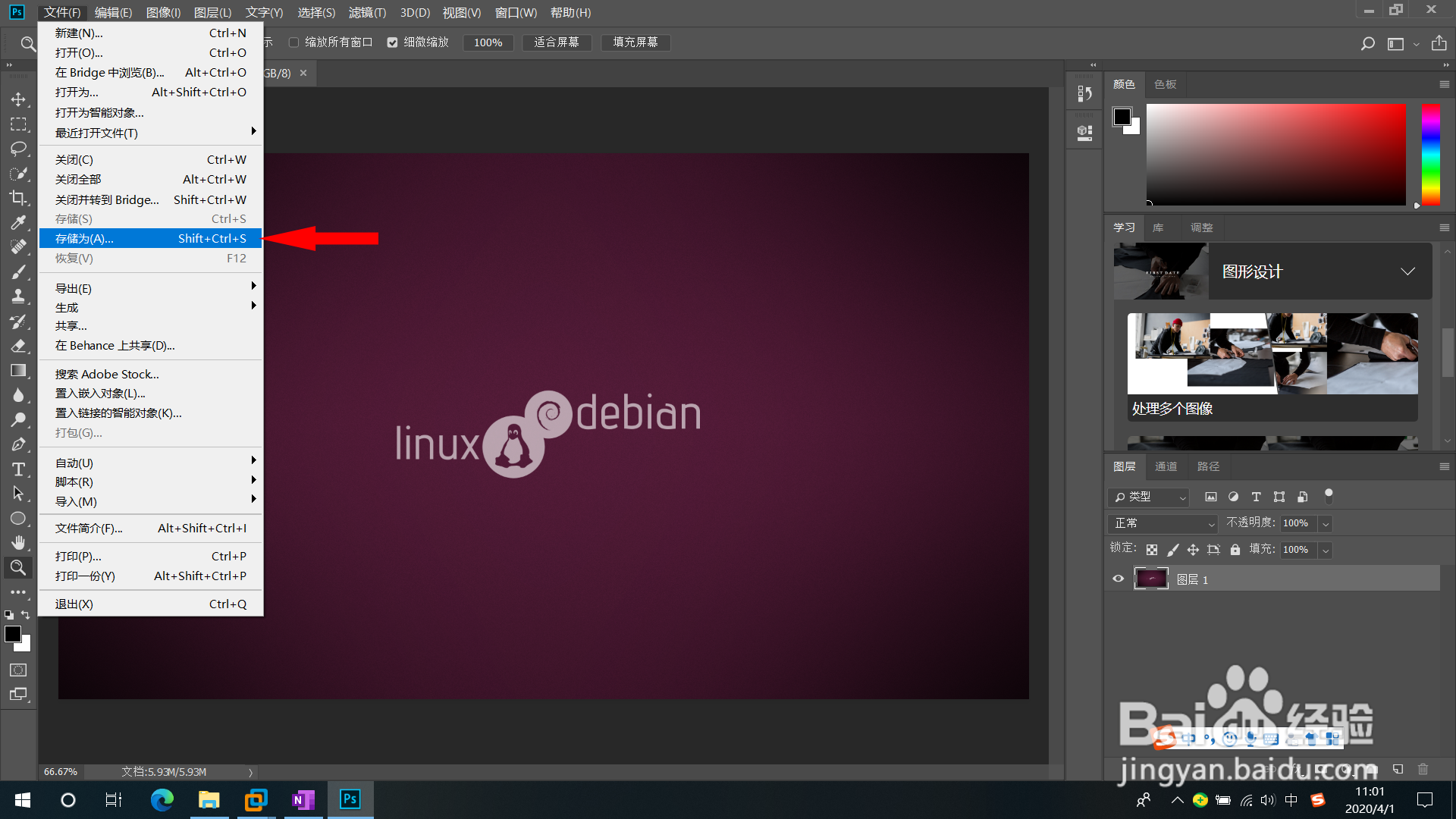
Task: Choose 退出(X) menu entry
Action: click(150, 604)
